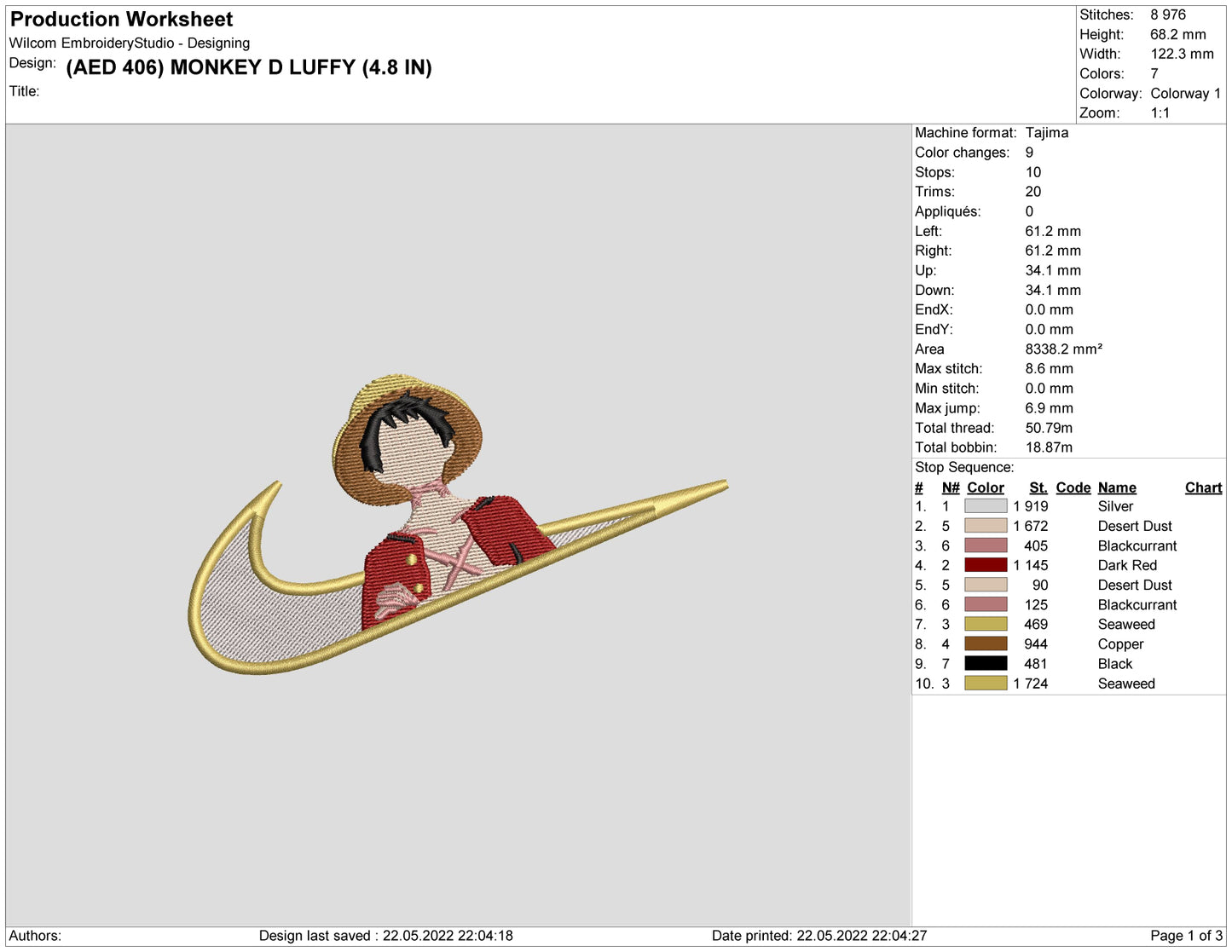The height and width of the screenshot is (952, 1232).
Task: Click the machine format value 'Tajima'
Action: coord(1046,133)
